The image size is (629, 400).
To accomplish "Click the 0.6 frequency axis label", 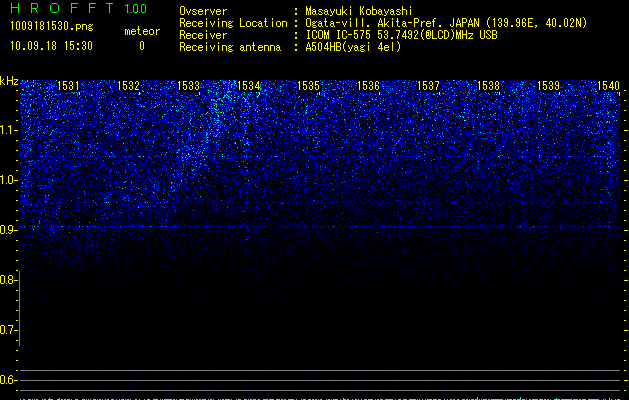I will tap(8, 380).
